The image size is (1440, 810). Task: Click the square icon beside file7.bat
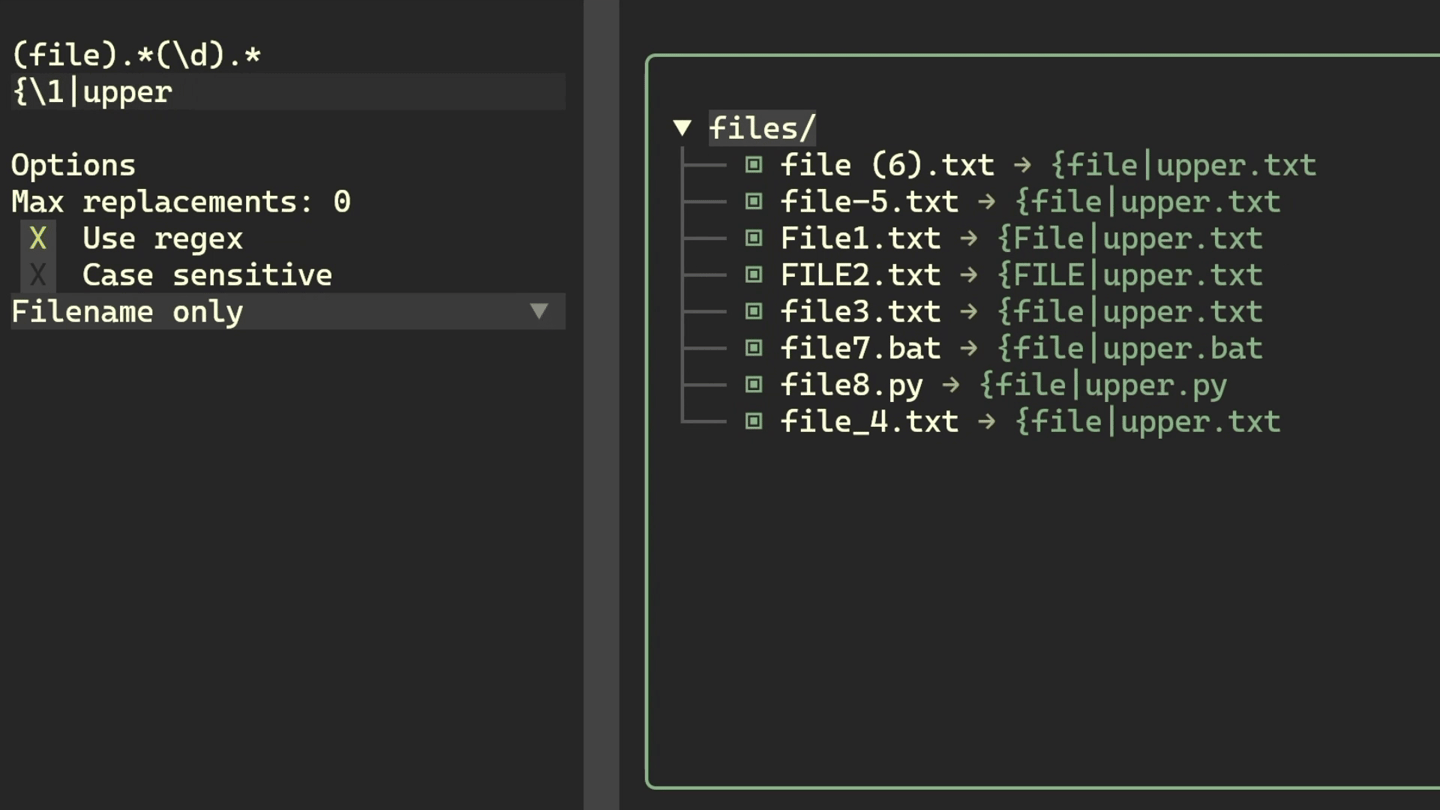[x=754, y=348]
